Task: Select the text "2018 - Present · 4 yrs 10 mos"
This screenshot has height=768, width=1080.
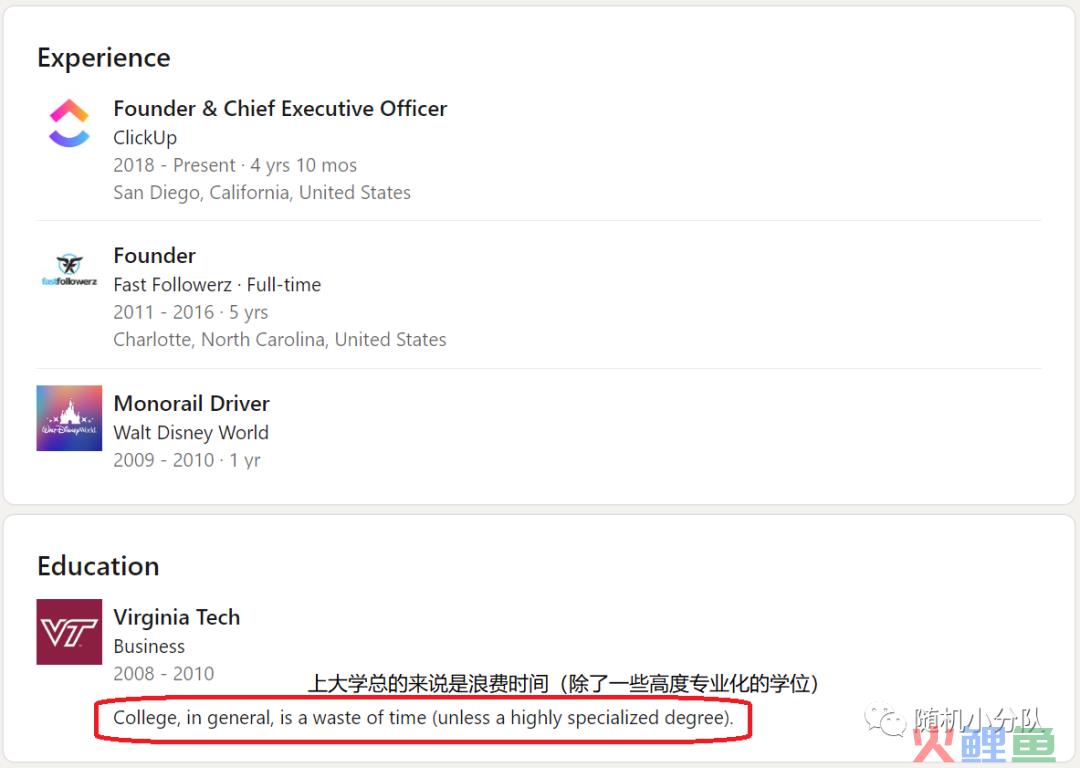Action: pyautogui.click(x=236, y=165)
